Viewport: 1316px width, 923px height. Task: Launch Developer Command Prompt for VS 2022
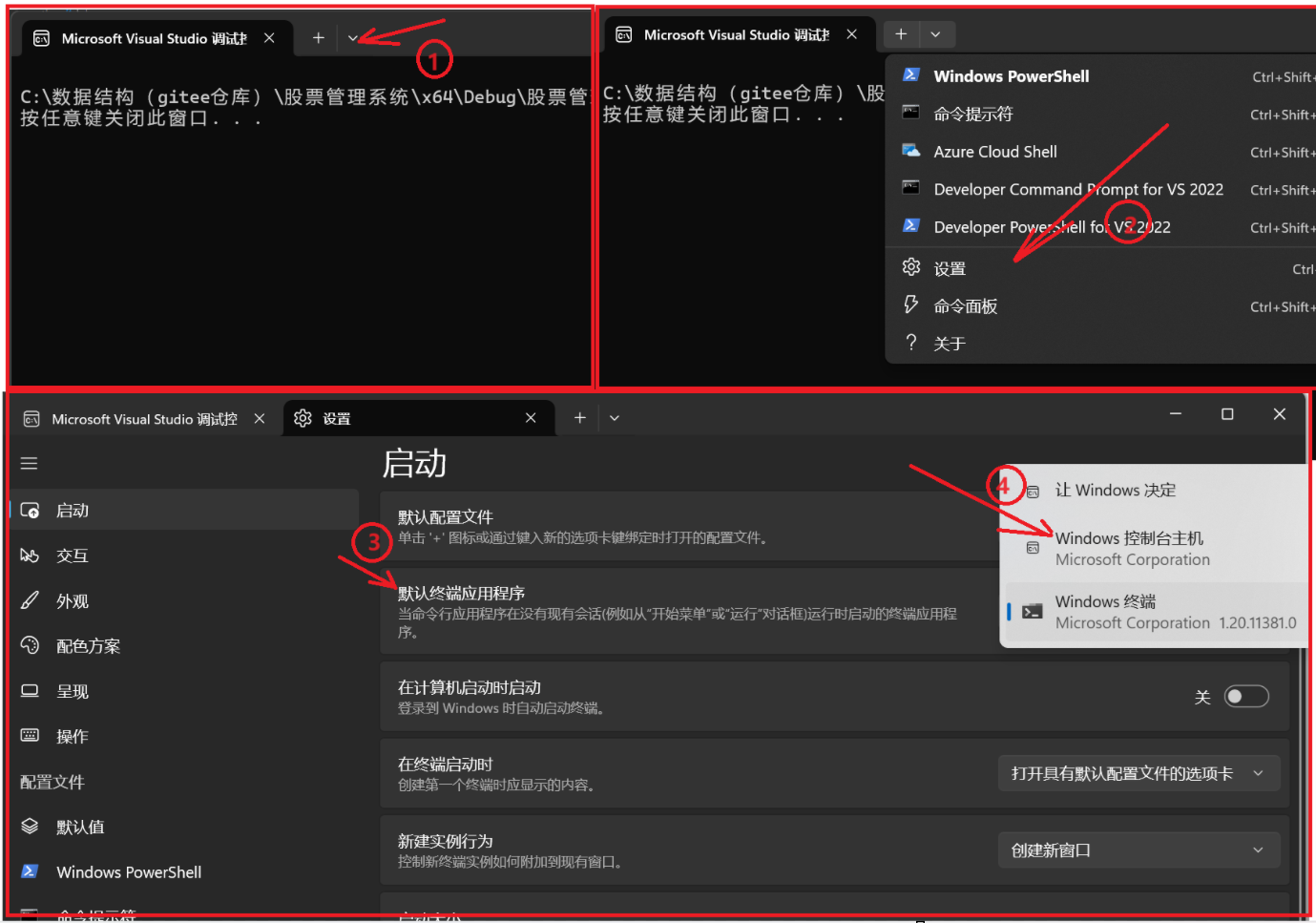coord(1100,189)
